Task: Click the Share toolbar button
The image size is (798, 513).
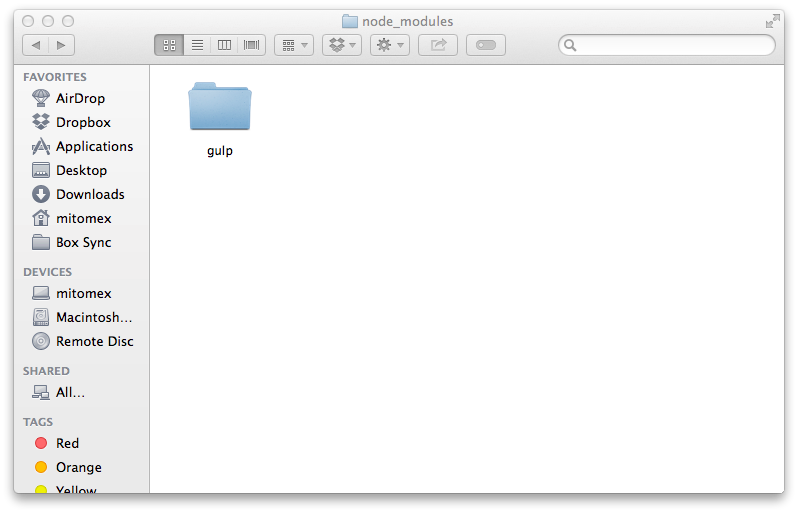Action: (438, 45)
